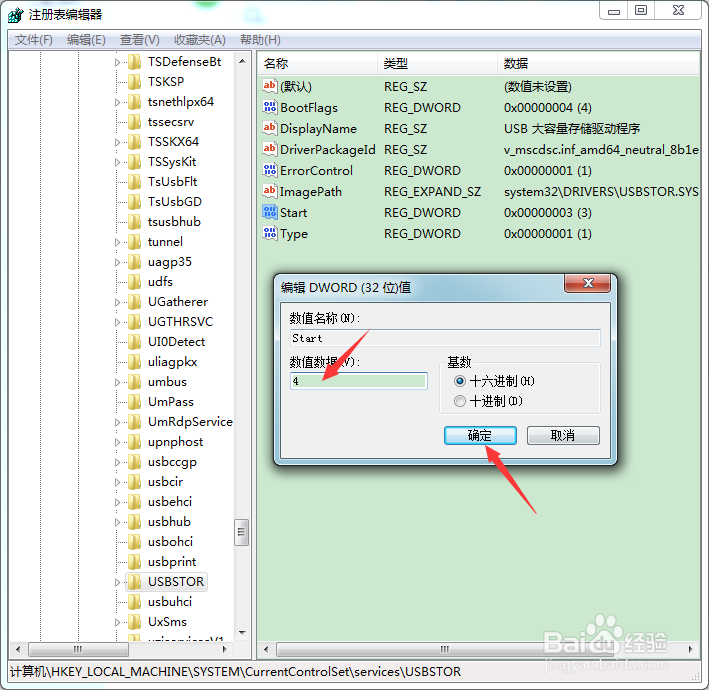Image resolution: width=709 pixels, height=690 pixels.
Task: Click the BootFlags DWORD value icon
Action: click(x=269, y=107)
